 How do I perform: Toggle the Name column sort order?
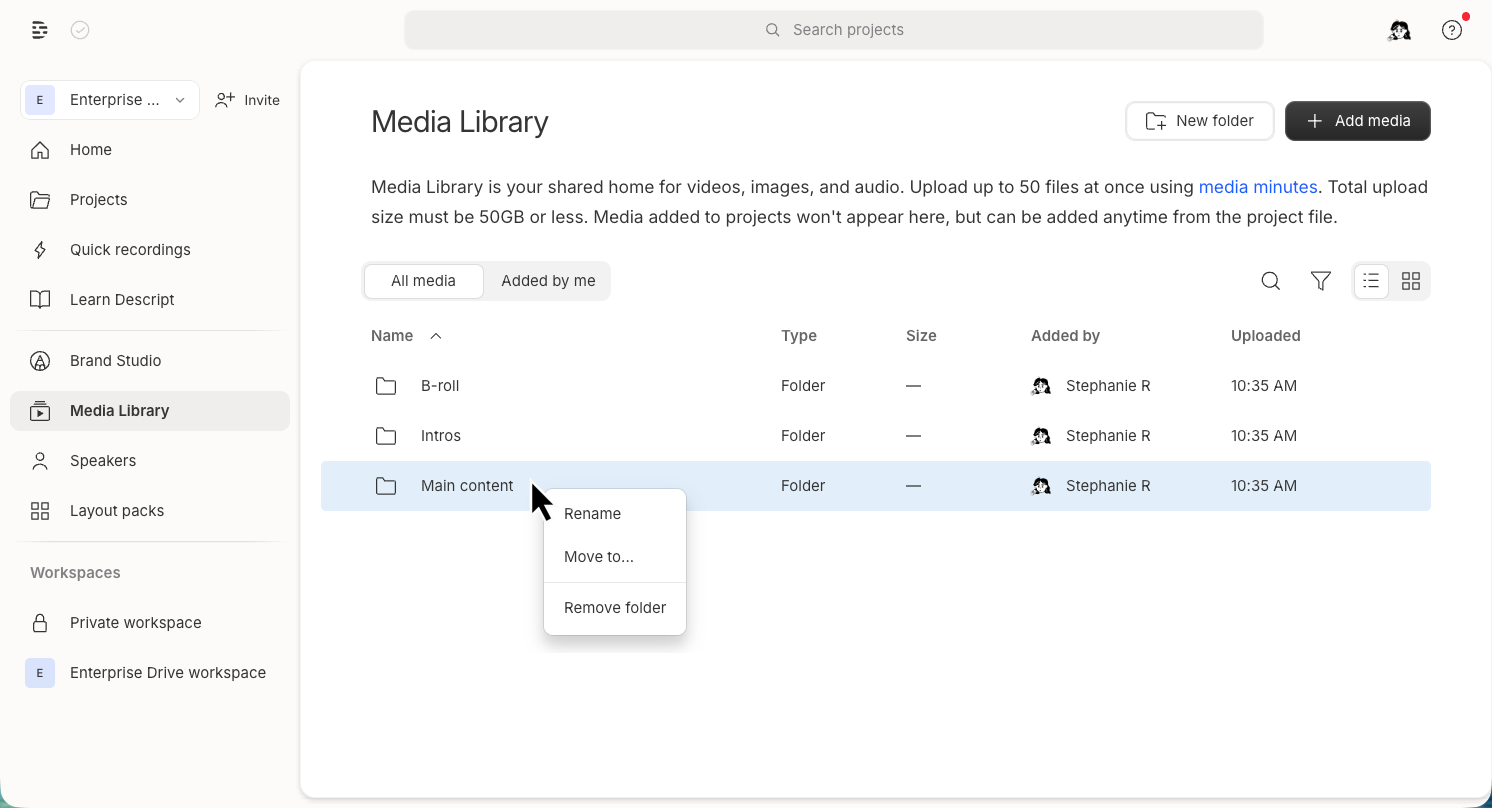point(406,335)
